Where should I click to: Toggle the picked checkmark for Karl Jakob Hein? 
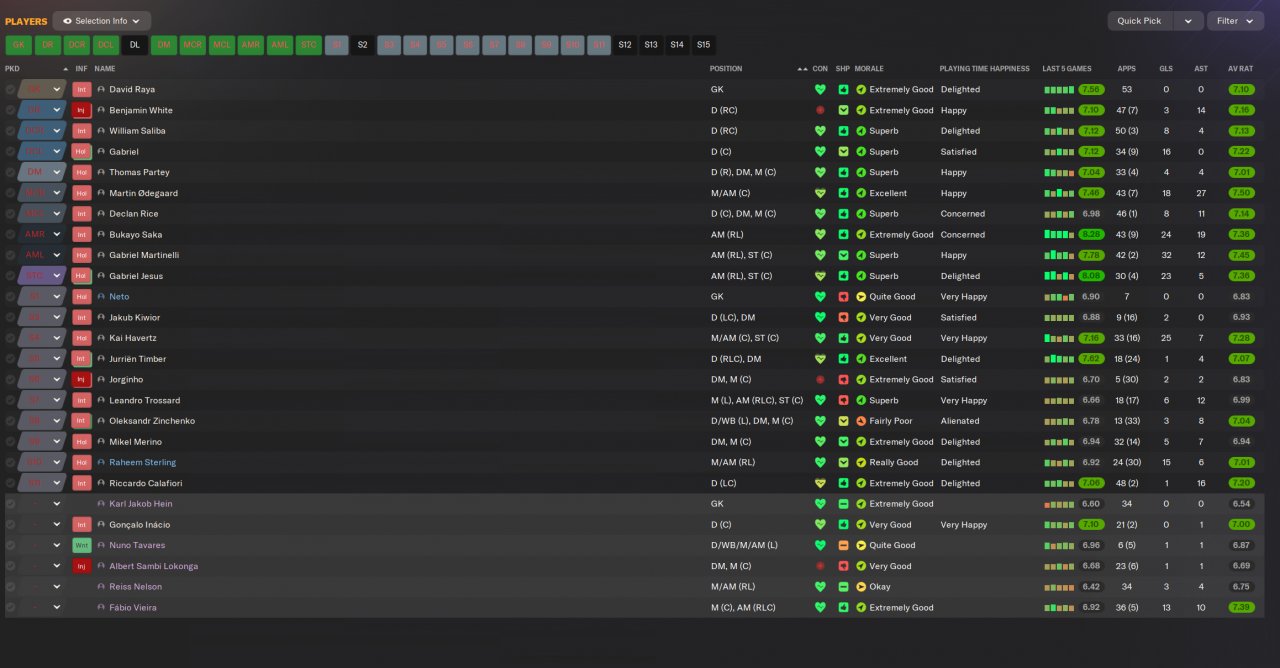(x=10, y=503)
